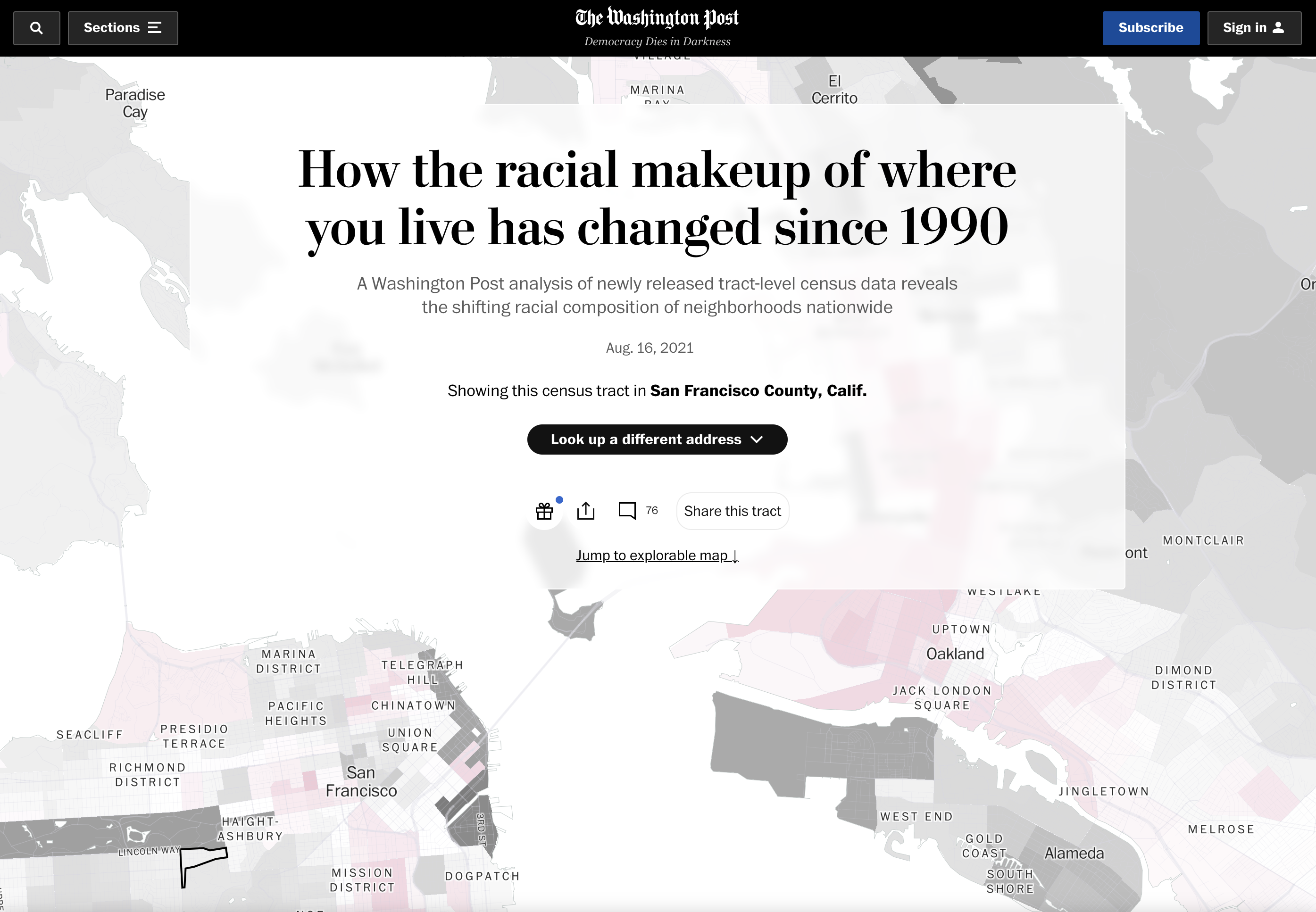Click the RICHMOND DISTRICT map label

tap(148, 775)
